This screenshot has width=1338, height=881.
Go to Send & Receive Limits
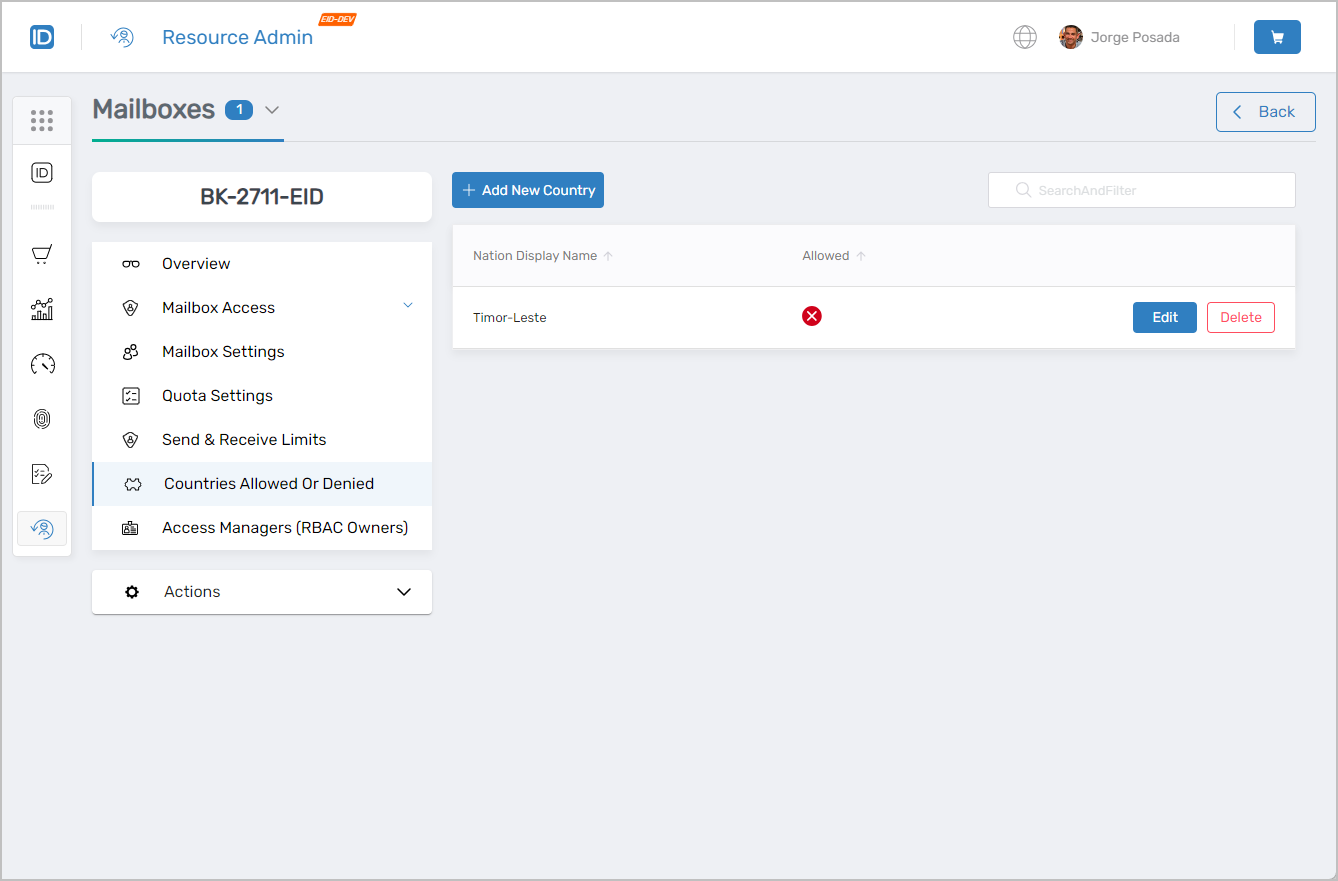point(244,440)
